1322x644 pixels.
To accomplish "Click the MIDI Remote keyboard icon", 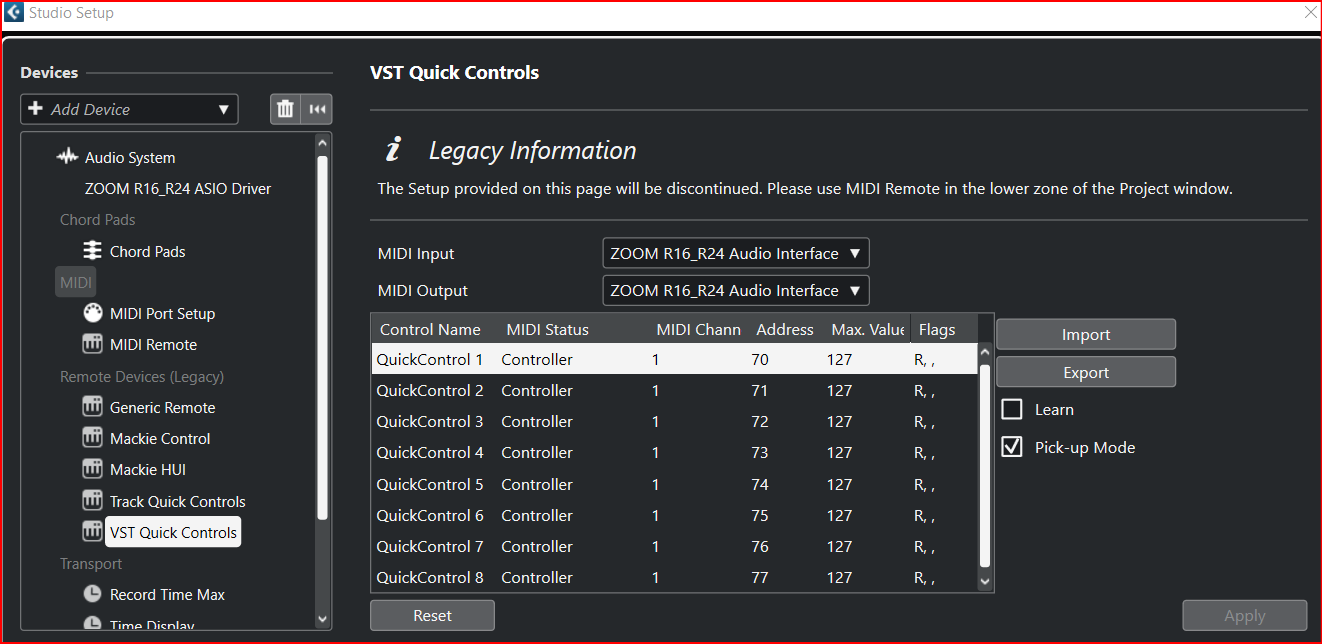I will tap(92, 344).
